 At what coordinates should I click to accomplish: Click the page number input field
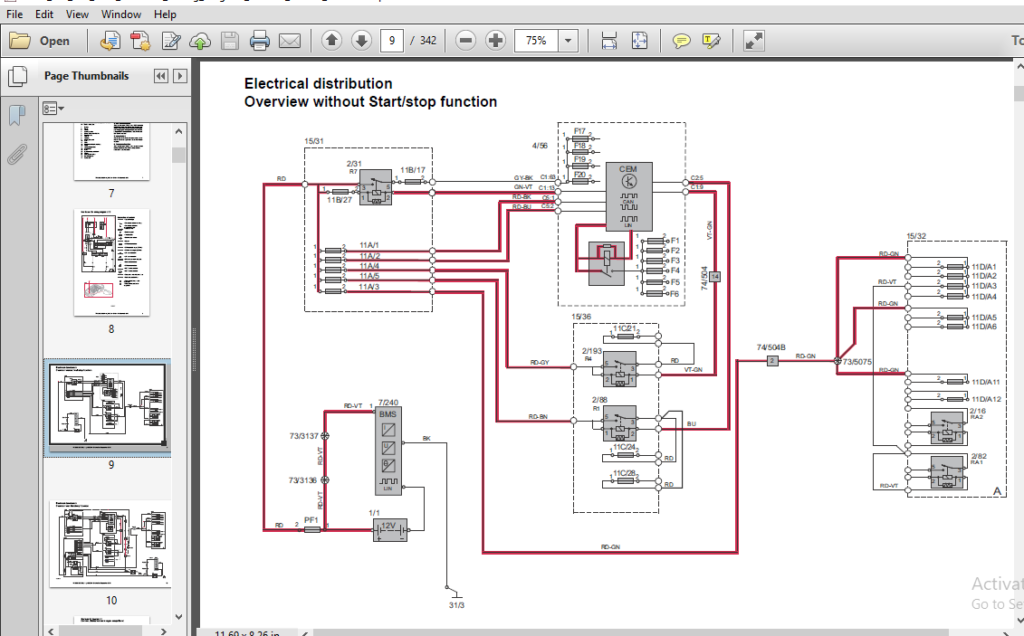[392, 40]
